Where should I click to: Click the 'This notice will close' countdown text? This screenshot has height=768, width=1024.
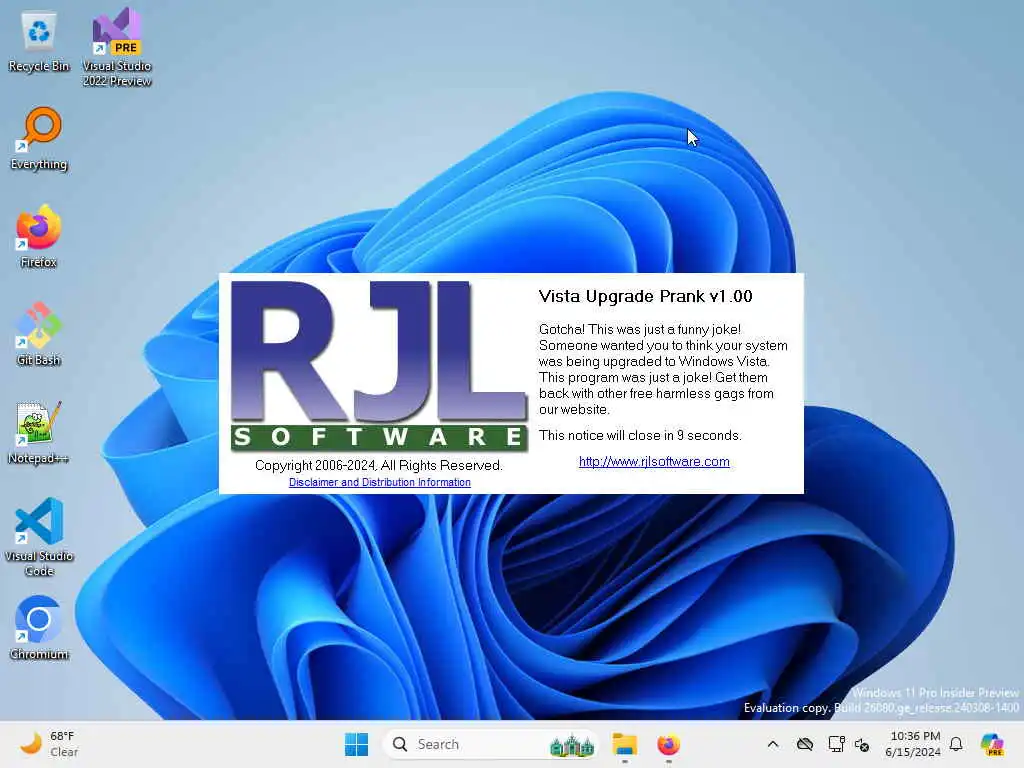(640, 435)
